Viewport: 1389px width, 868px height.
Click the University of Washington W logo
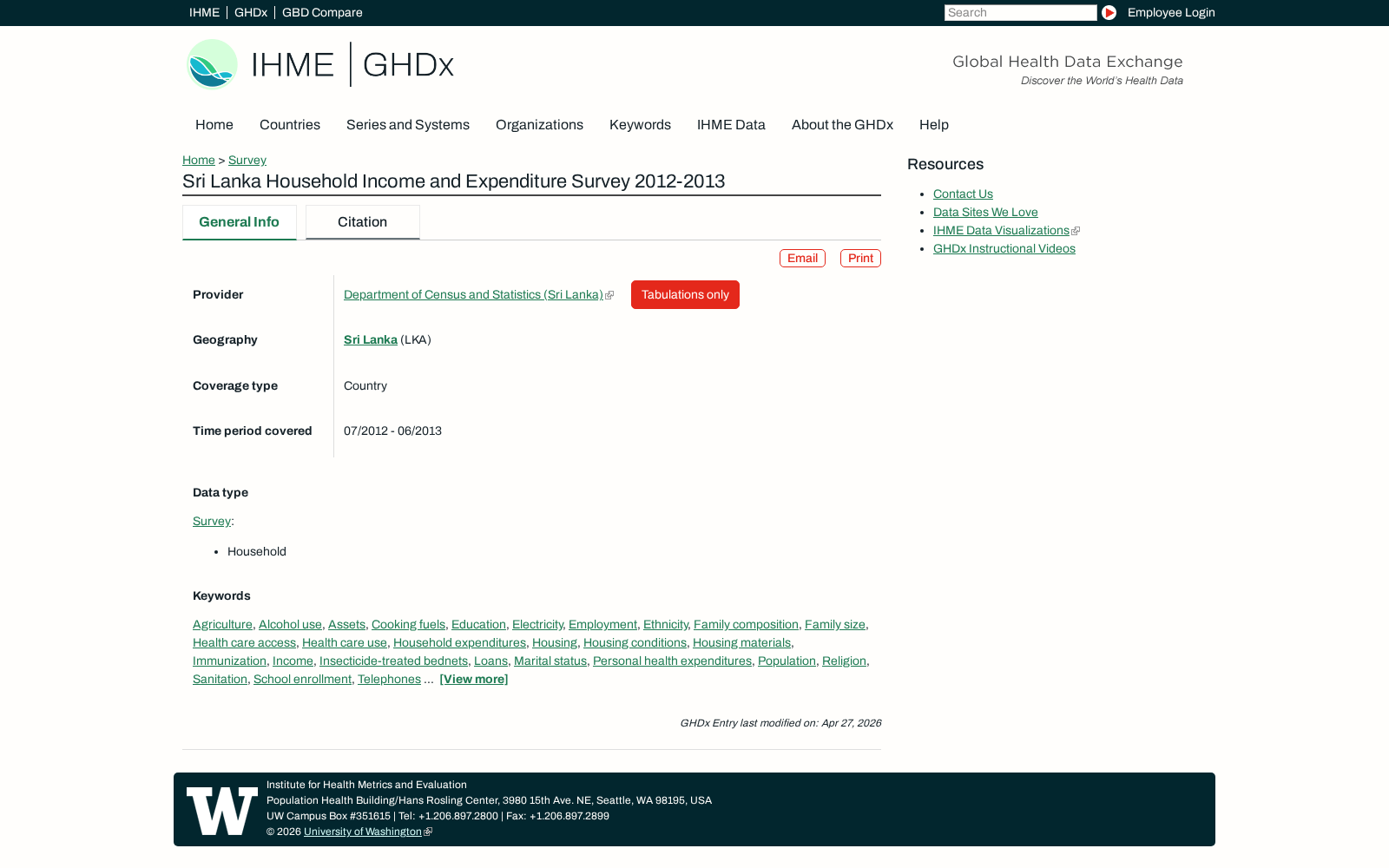click(x=222, y=811)
